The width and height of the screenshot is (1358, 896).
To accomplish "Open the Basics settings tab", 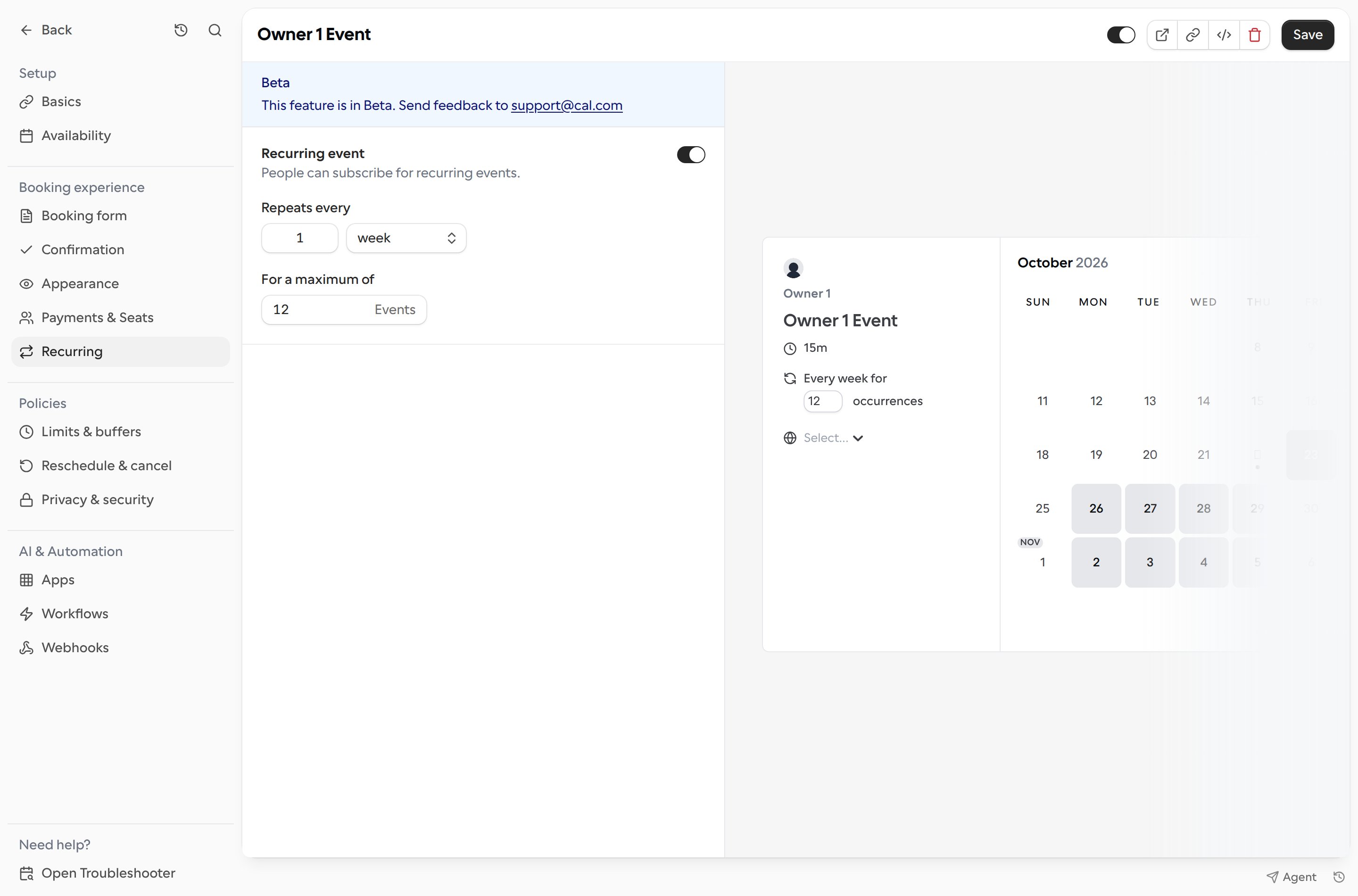I will 121,102.
